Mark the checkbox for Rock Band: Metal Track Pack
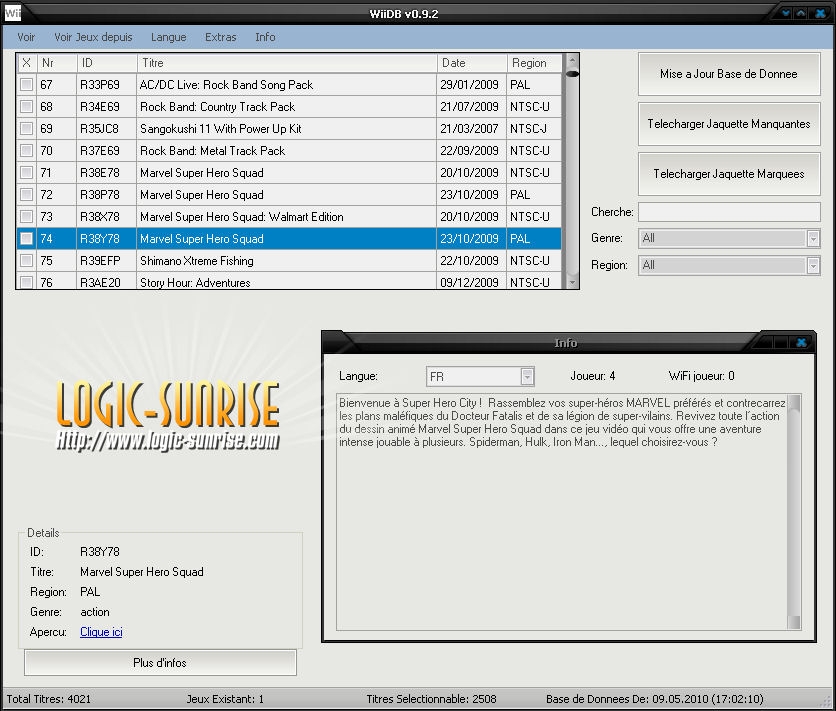This screenshot has height=711, width=836. (x=26, y=151)
